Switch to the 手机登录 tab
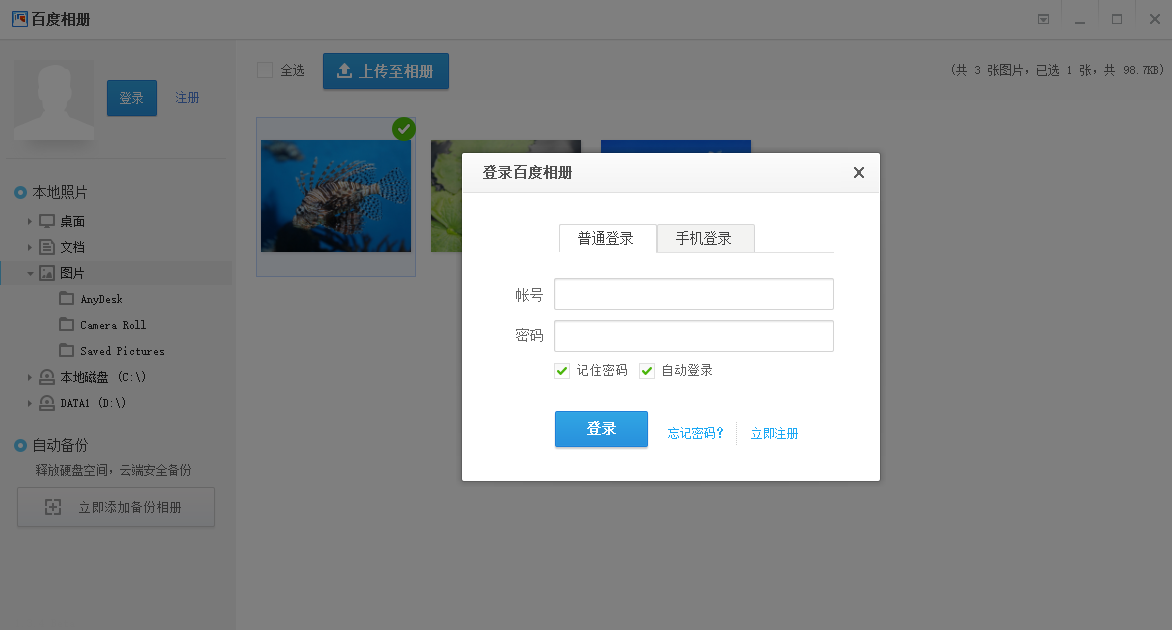 click(x=705, y=238)
